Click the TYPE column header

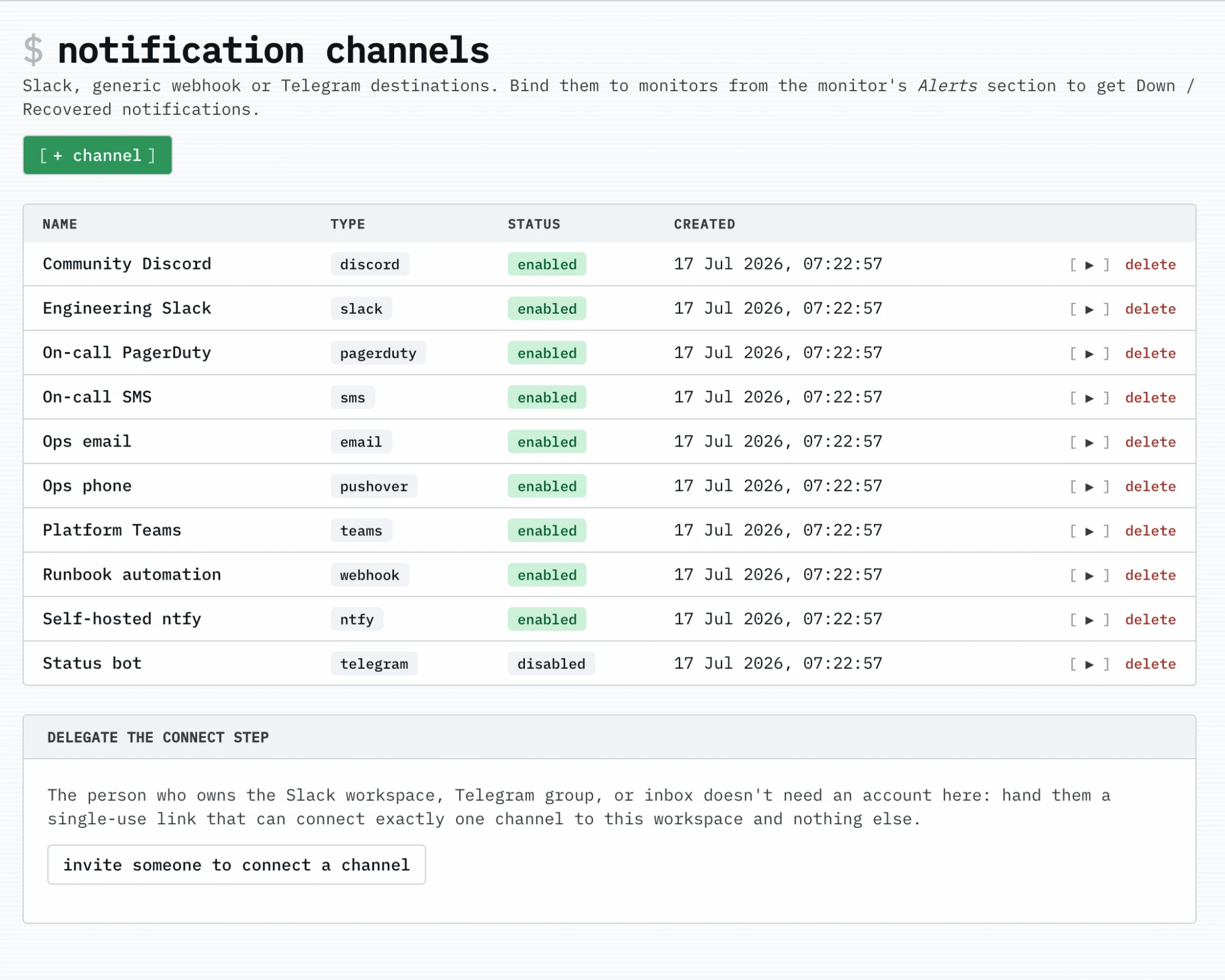click(x=348, y=224)
